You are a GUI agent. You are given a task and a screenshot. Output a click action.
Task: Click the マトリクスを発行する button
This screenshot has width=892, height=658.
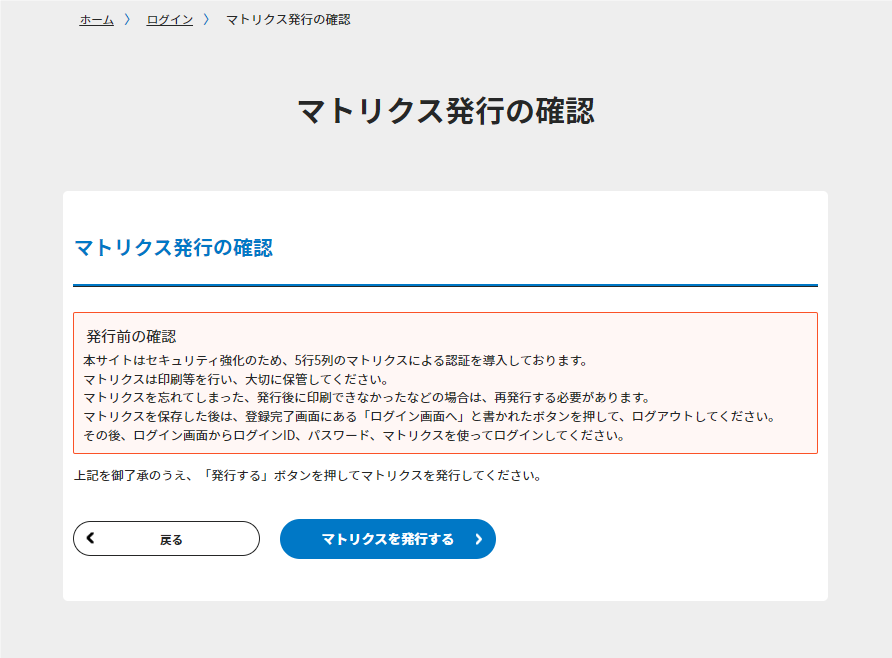pos(387,539)
